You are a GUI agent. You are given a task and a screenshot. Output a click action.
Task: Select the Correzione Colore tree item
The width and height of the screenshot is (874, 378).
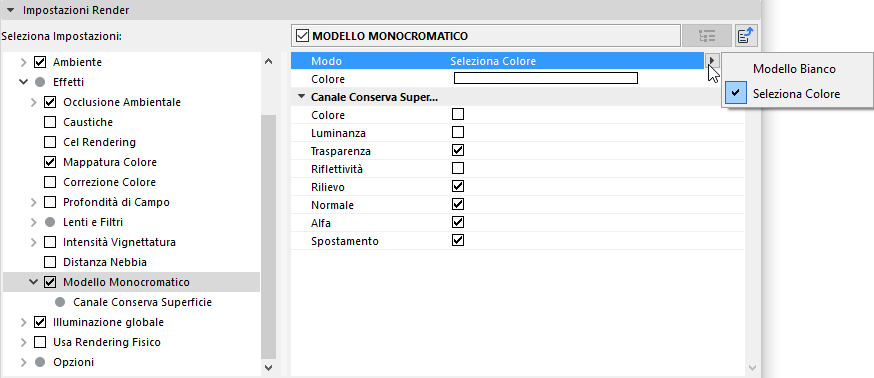[109, 182]
